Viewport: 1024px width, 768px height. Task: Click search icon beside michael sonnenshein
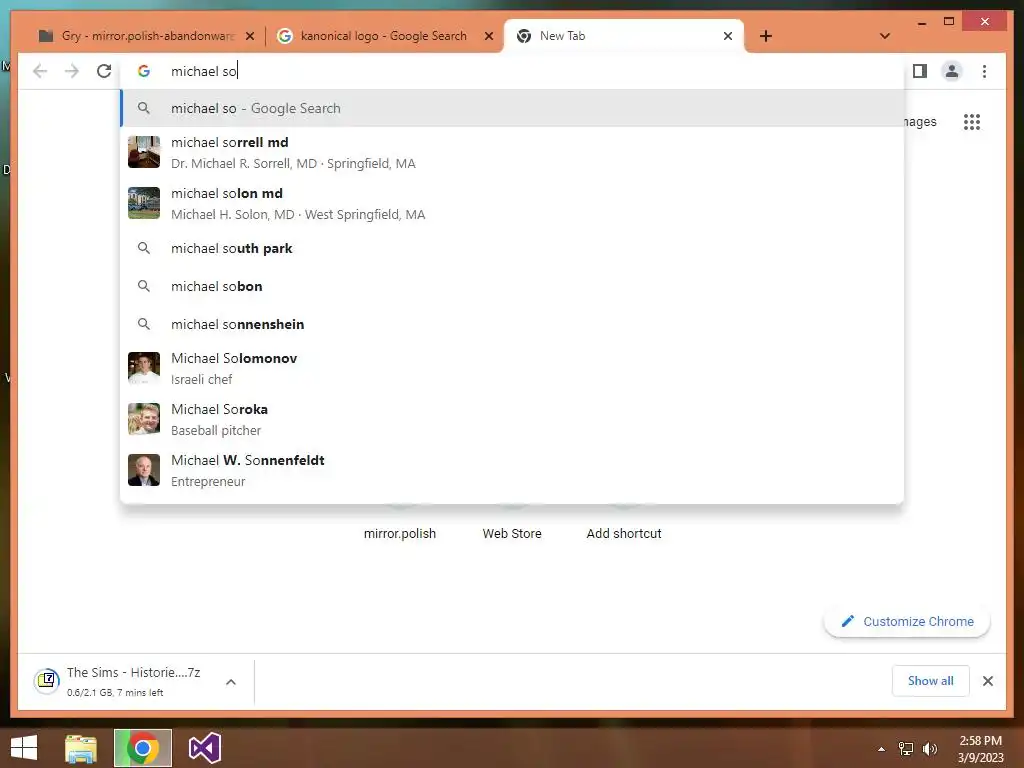pyautogui.click(x=144, y=324)
